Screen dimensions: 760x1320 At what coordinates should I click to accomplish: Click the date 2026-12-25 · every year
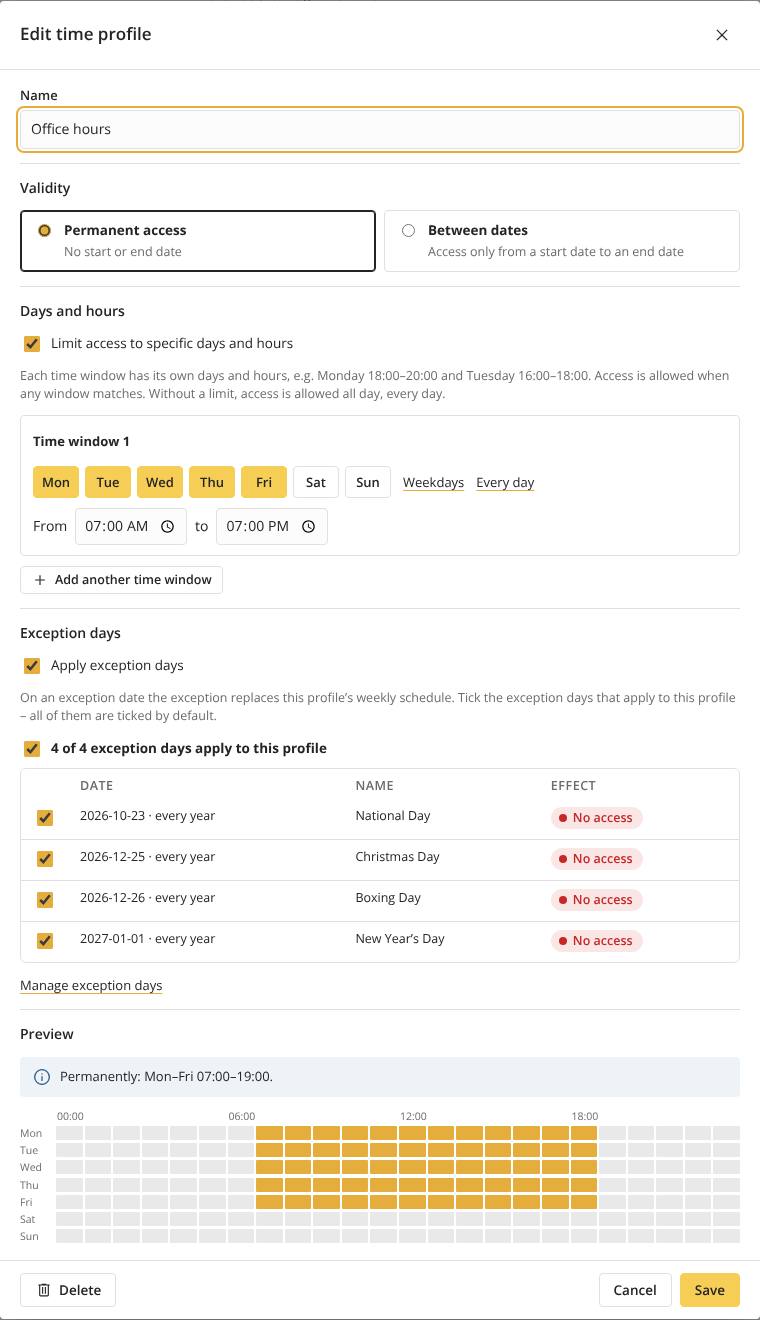coord(148,857)
